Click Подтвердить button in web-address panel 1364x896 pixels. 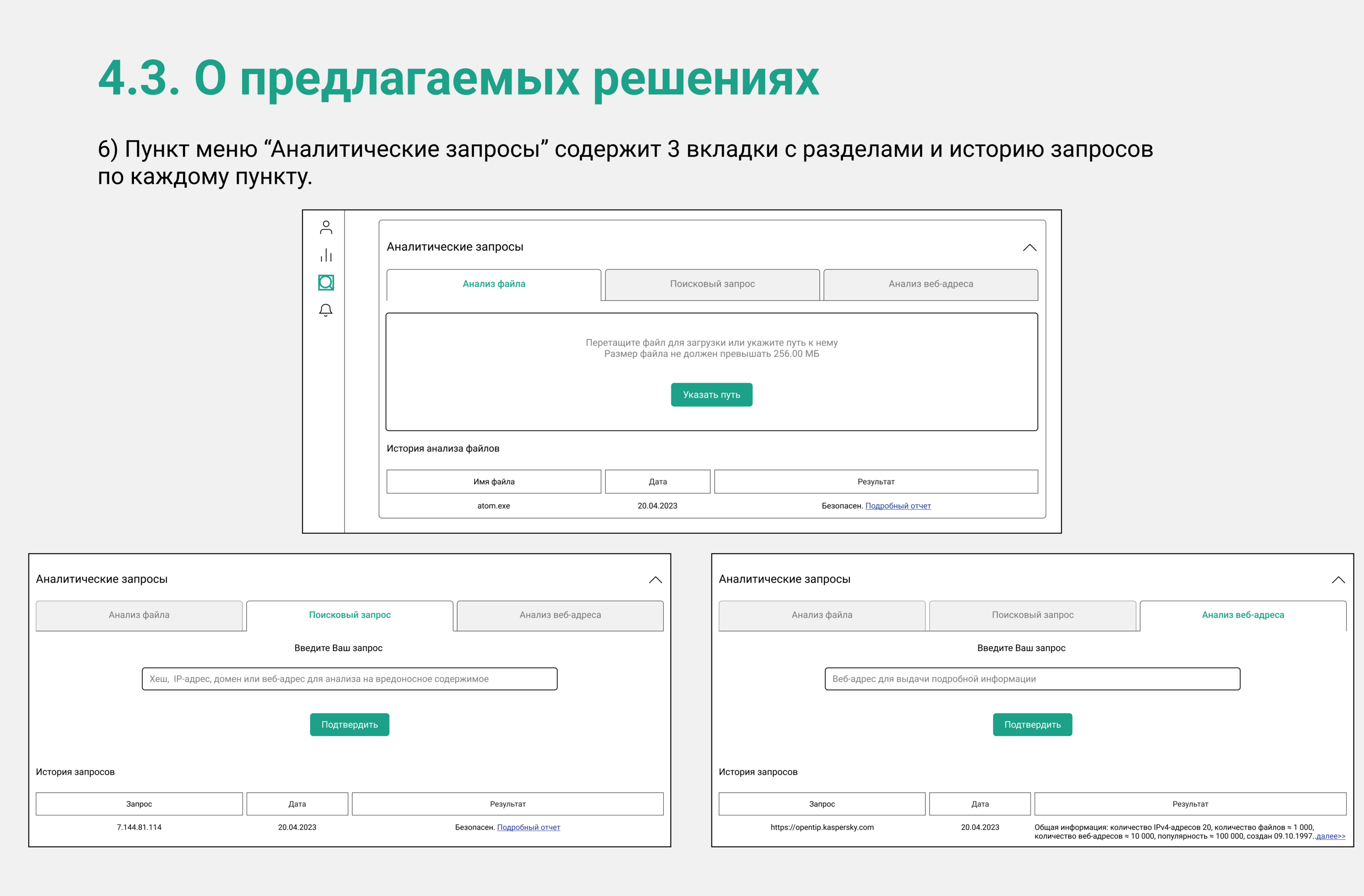(x=1032, y=725)
